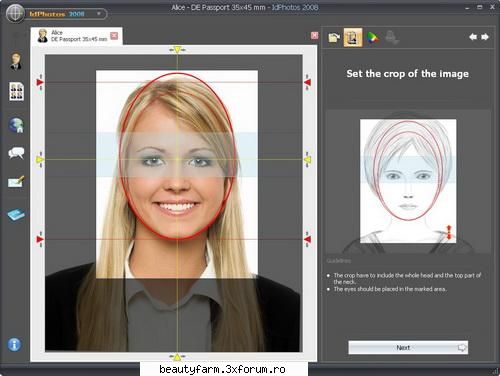
Task: Grab the top yellow vertical guide handle
Action: pyautogui.click(x=177, y=50)
